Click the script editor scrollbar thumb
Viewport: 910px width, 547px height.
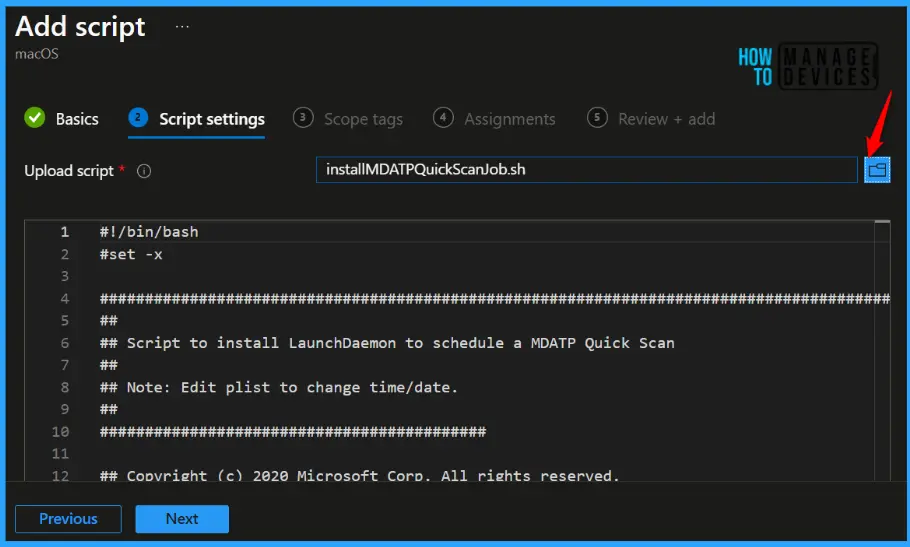tap(882, 222)
